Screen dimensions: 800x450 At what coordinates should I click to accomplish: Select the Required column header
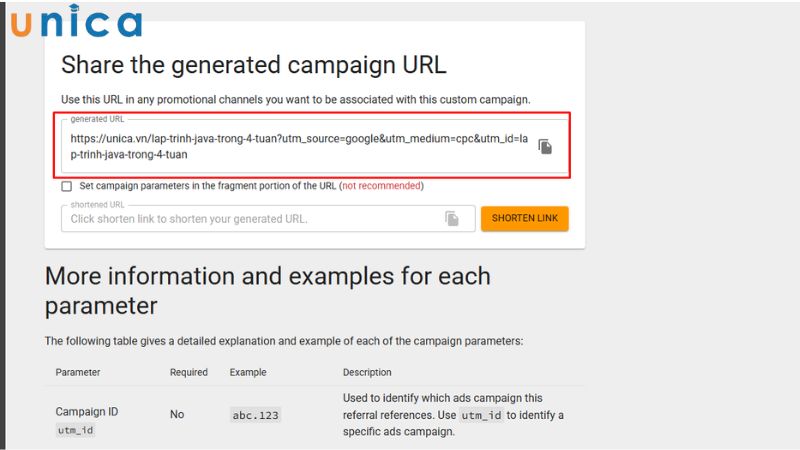(189, 372)
